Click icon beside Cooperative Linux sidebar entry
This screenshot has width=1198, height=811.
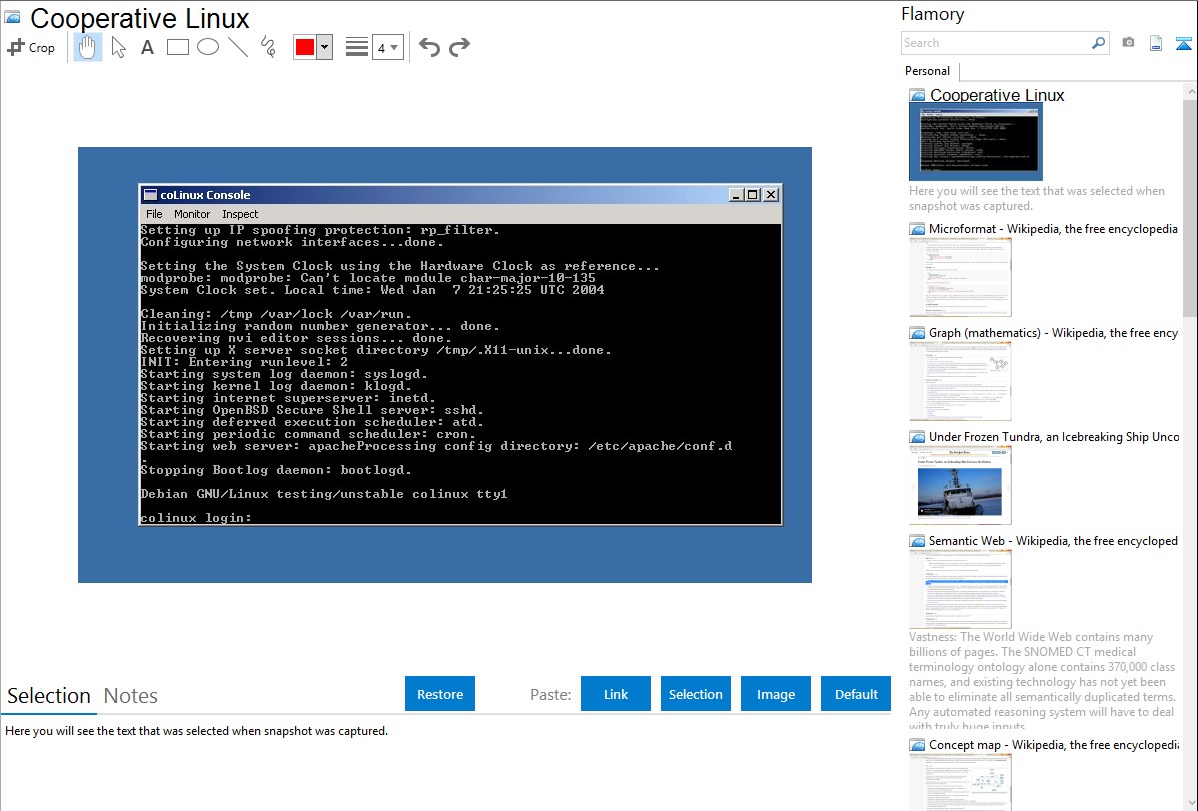coord(917,96)
